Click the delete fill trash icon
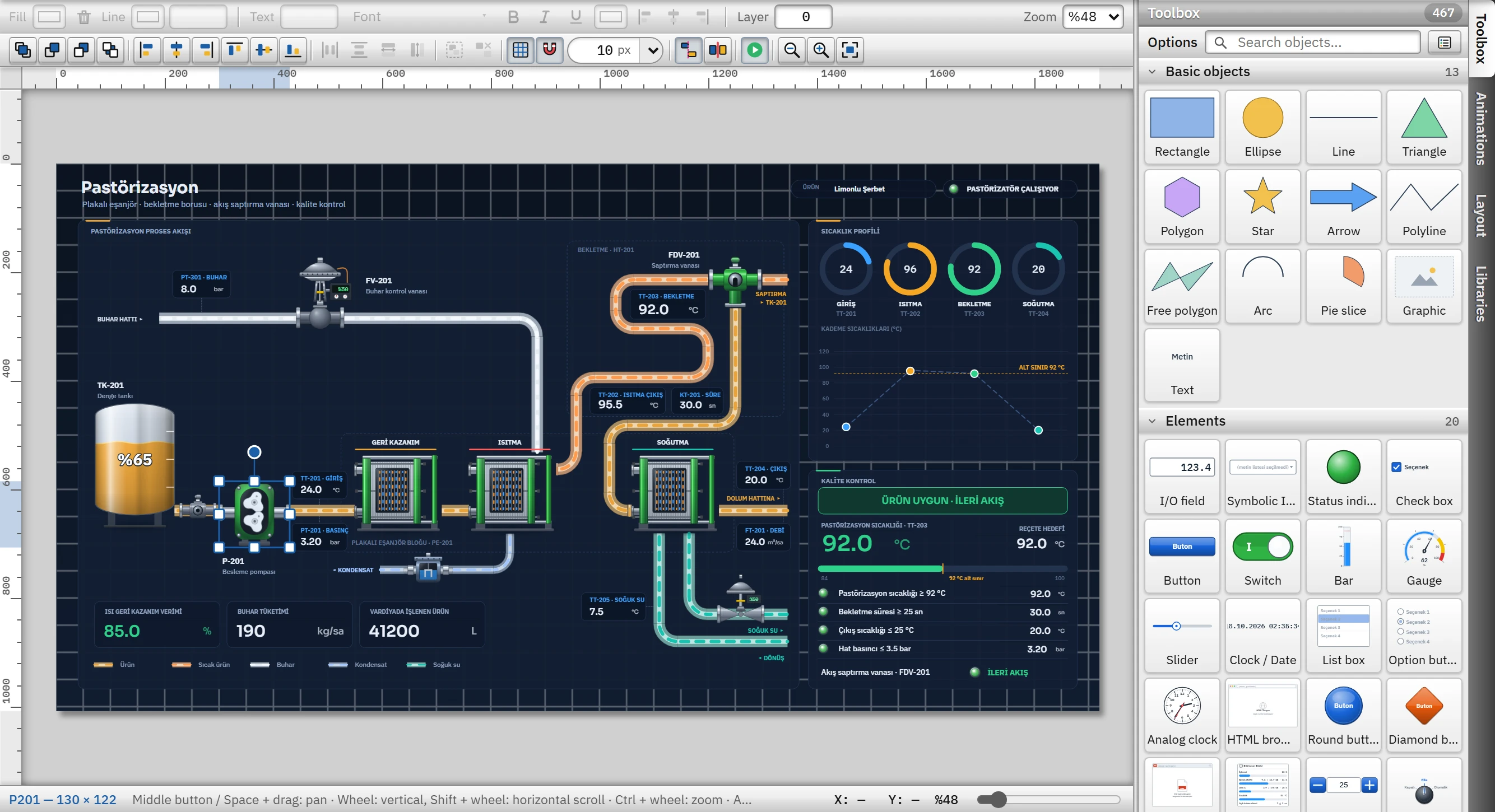 pyautogui.click(x=84, y=17)
